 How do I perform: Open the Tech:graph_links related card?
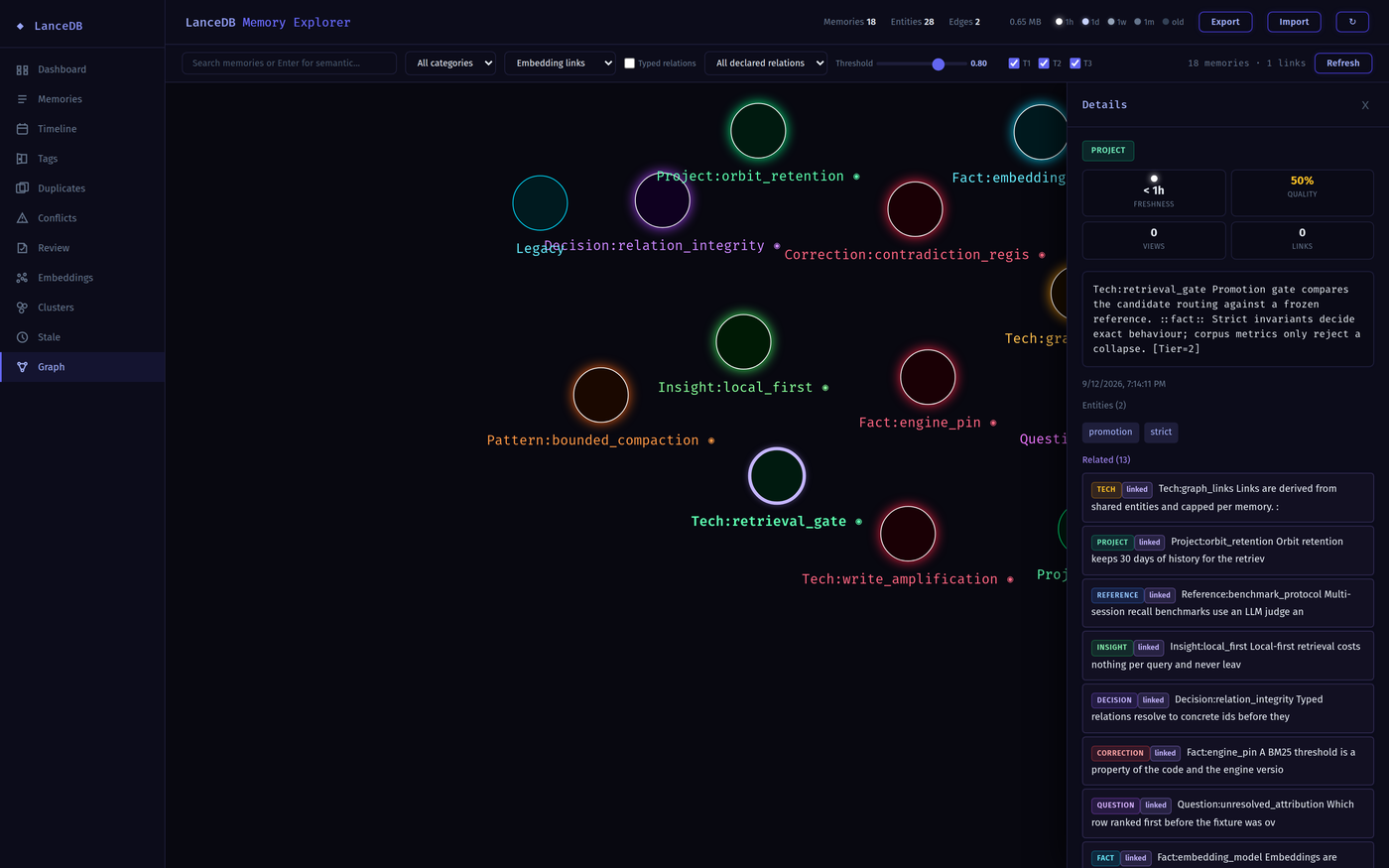coord(1227,497)
